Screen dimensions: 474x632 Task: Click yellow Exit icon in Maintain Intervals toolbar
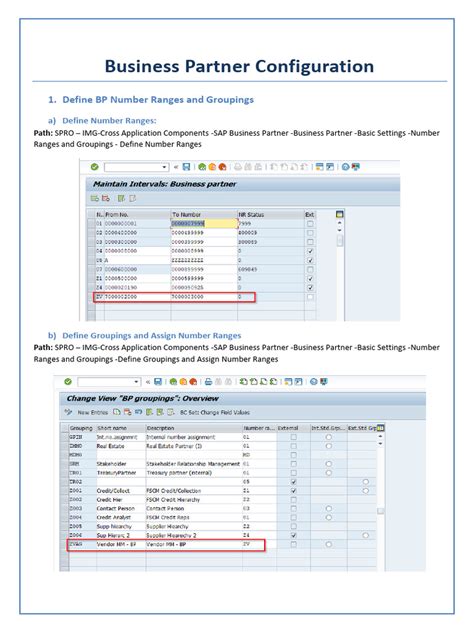coord(212,167)
